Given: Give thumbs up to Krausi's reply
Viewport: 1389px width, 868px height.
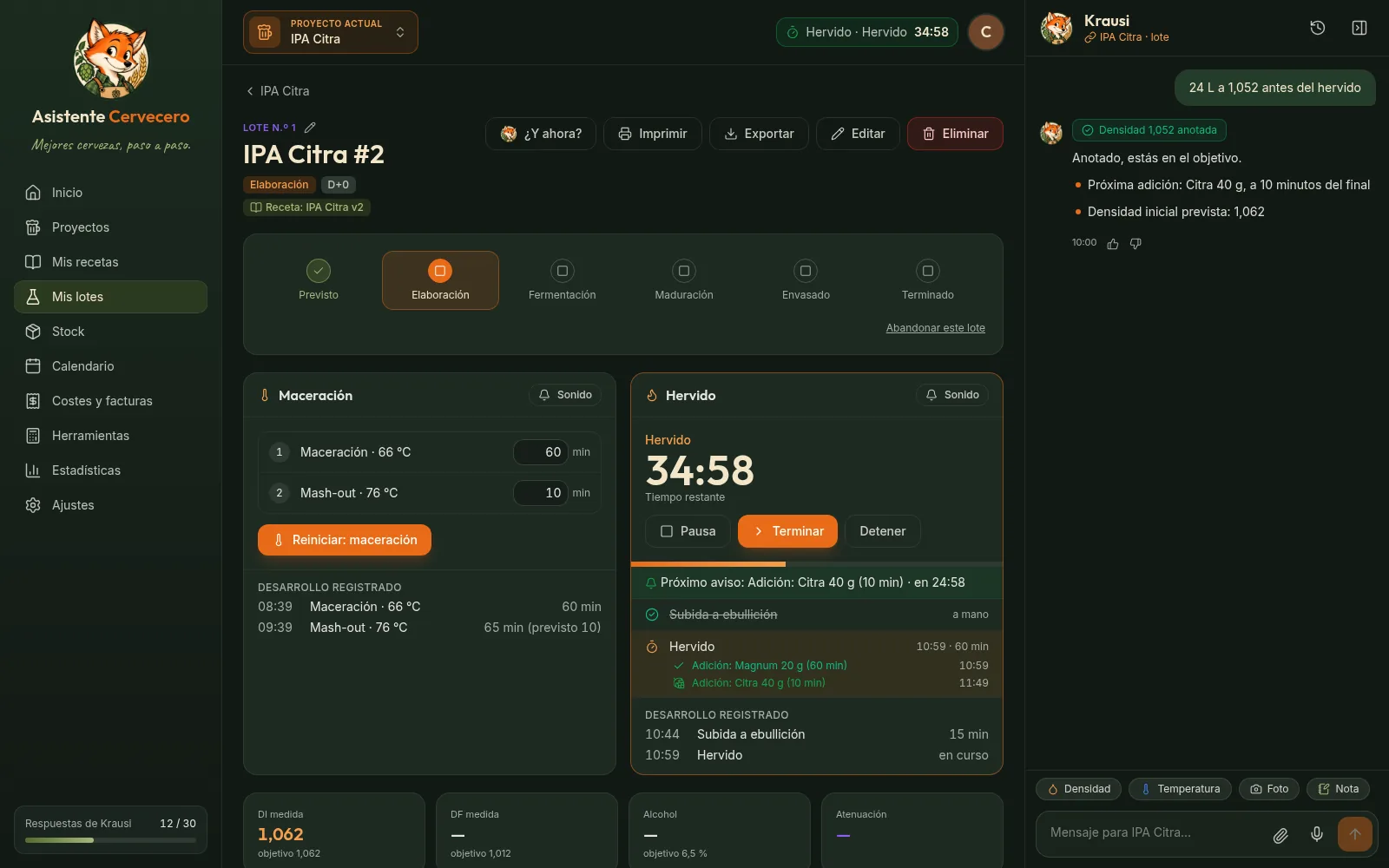Looking at the screenshot, I should click(x=1113, y=244).
